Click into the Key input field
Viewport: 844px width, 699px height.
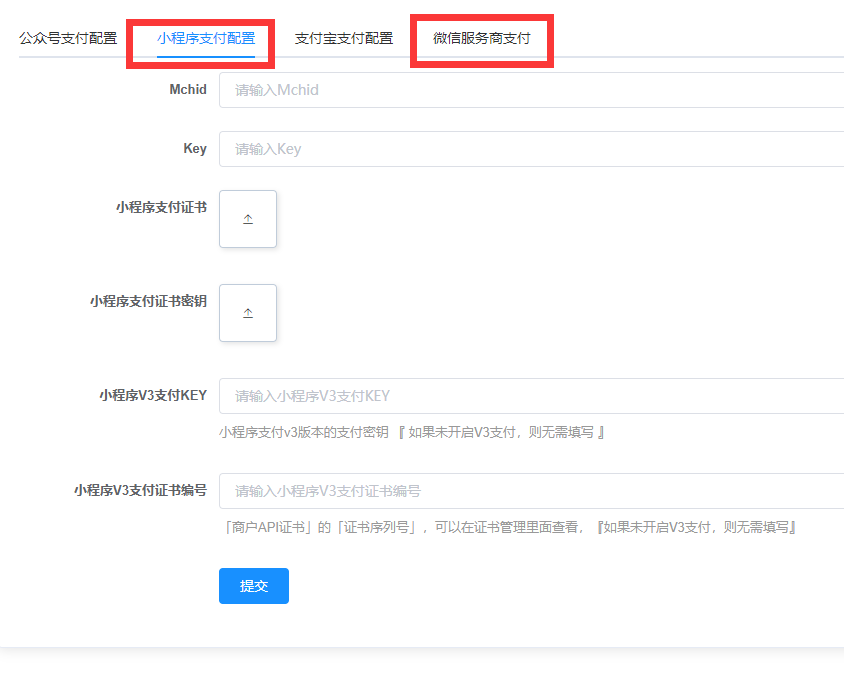[531, 149]
